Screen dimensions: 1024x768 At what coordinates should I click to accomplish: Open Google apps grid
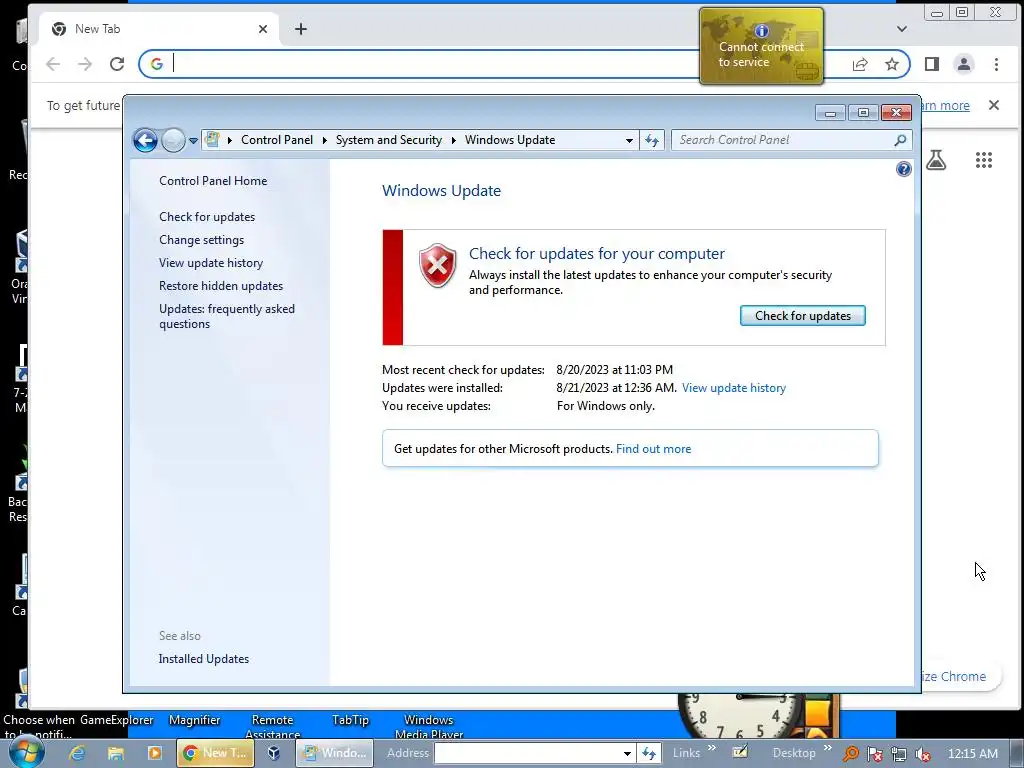pos(984,160)
